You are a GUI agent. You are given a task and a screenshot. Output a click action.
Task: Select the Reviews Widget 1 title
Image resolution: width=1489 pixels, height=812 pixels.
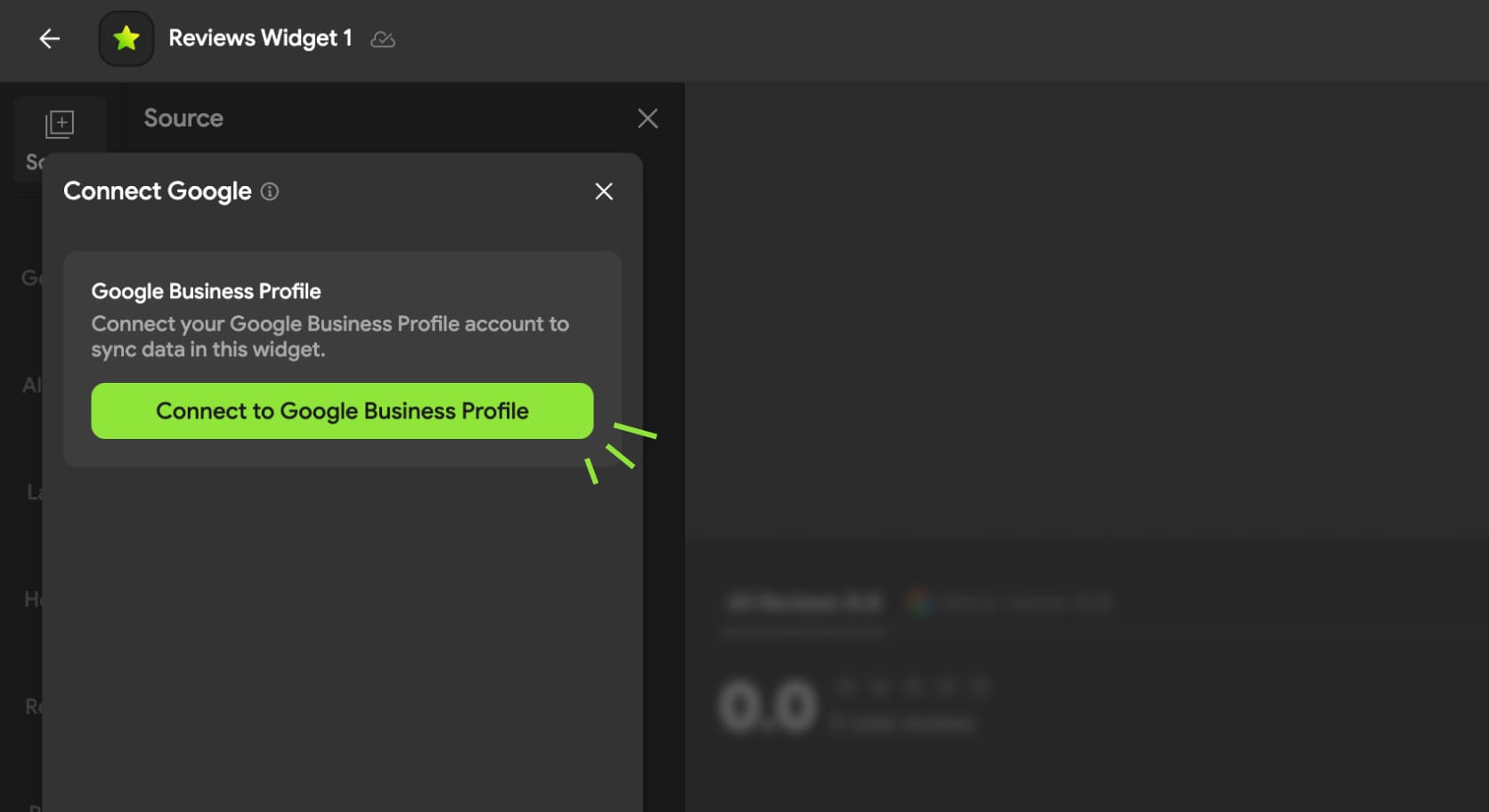tap(260, 38)
